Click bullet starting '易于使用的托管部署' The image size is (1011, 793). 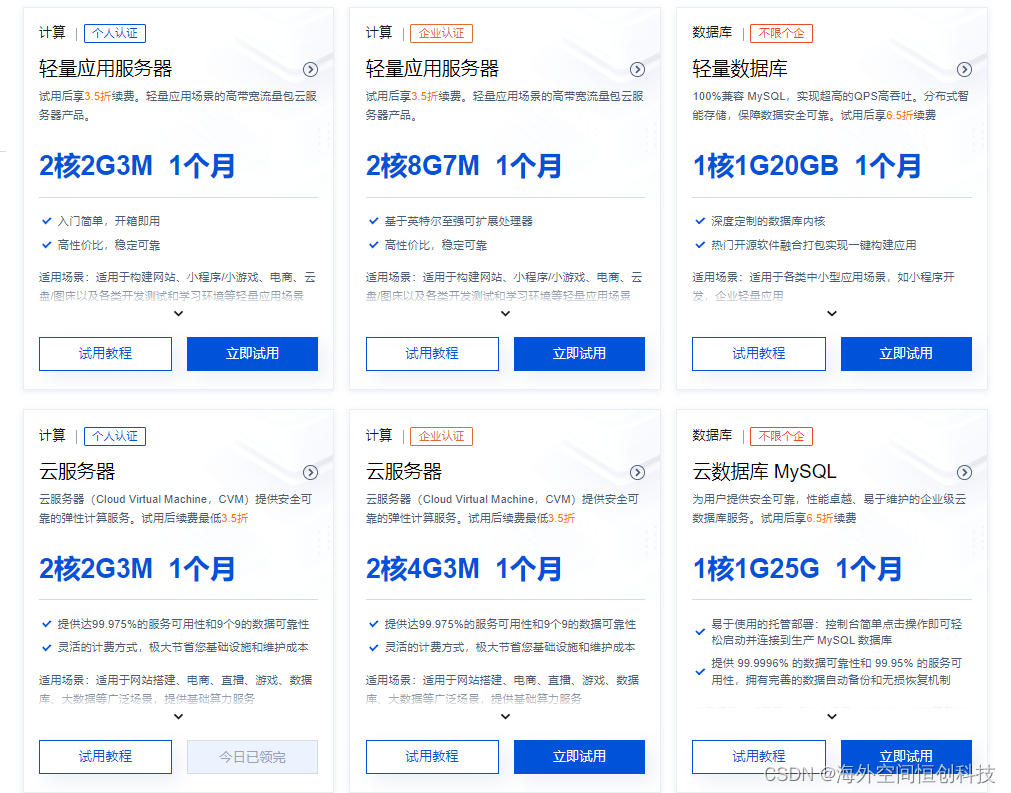coord(836,632)
